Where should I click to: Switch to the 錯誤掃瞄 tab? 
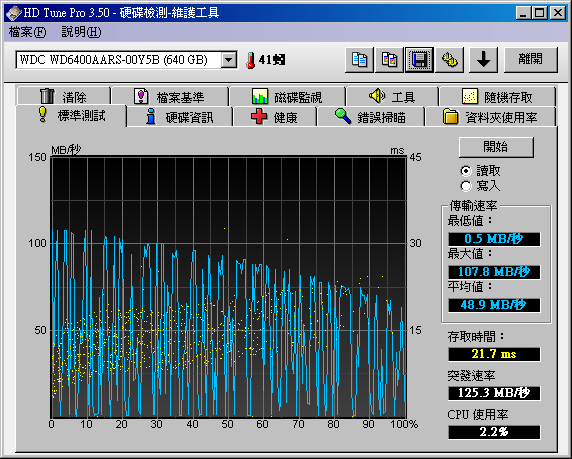click(x=371, y=117)
